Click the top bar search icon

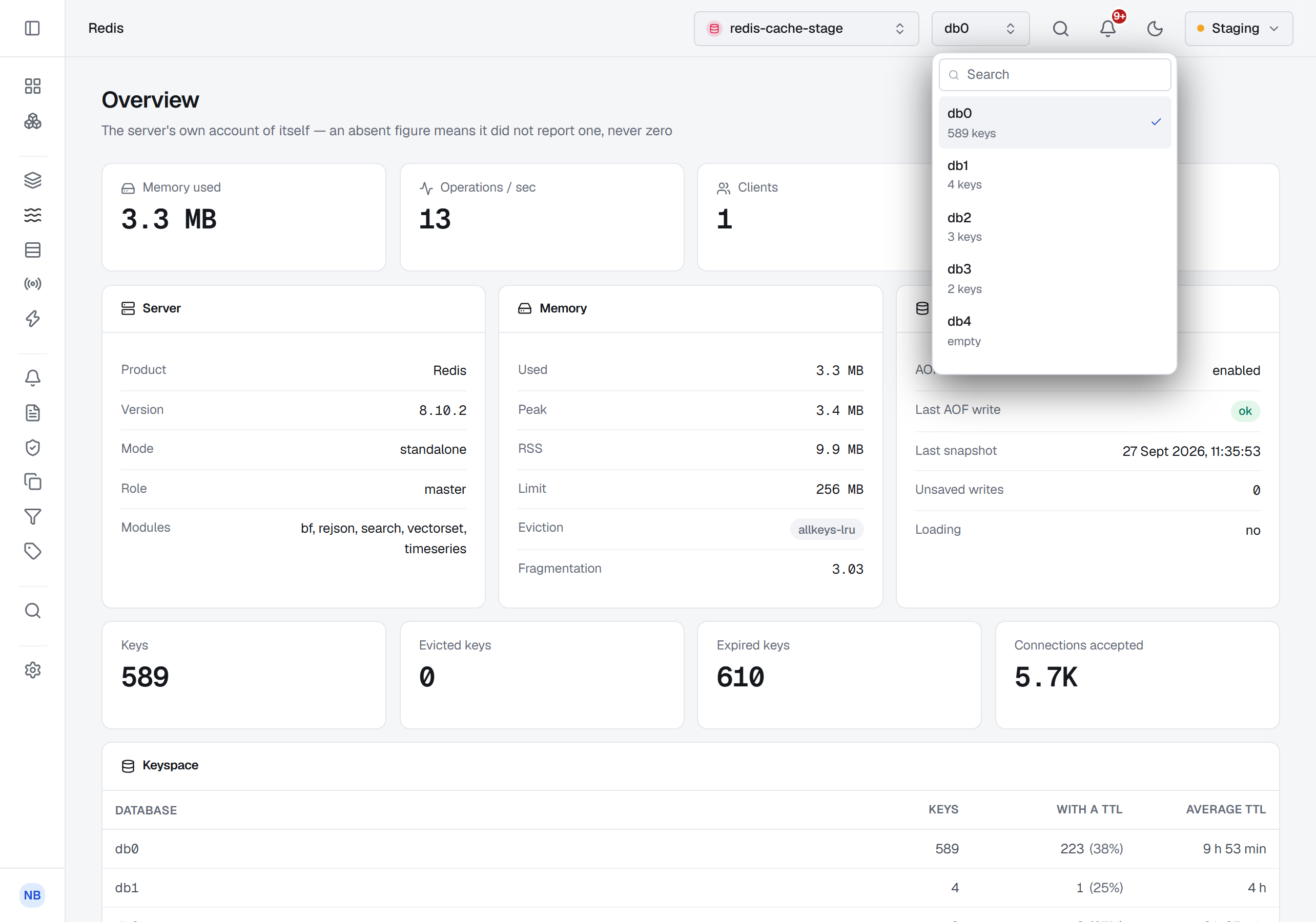[x=1060, y=29]
